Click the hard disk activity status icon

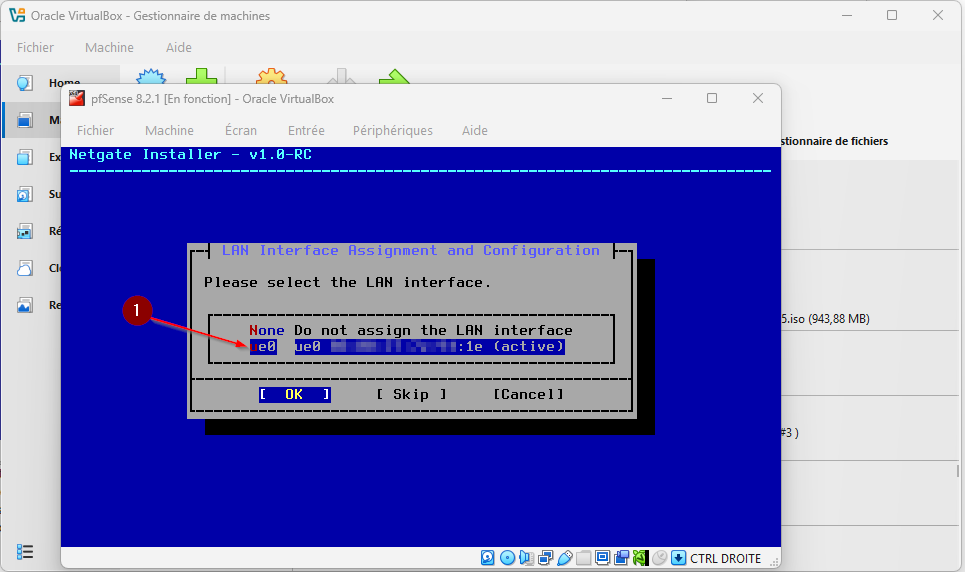tap(488, 558)
